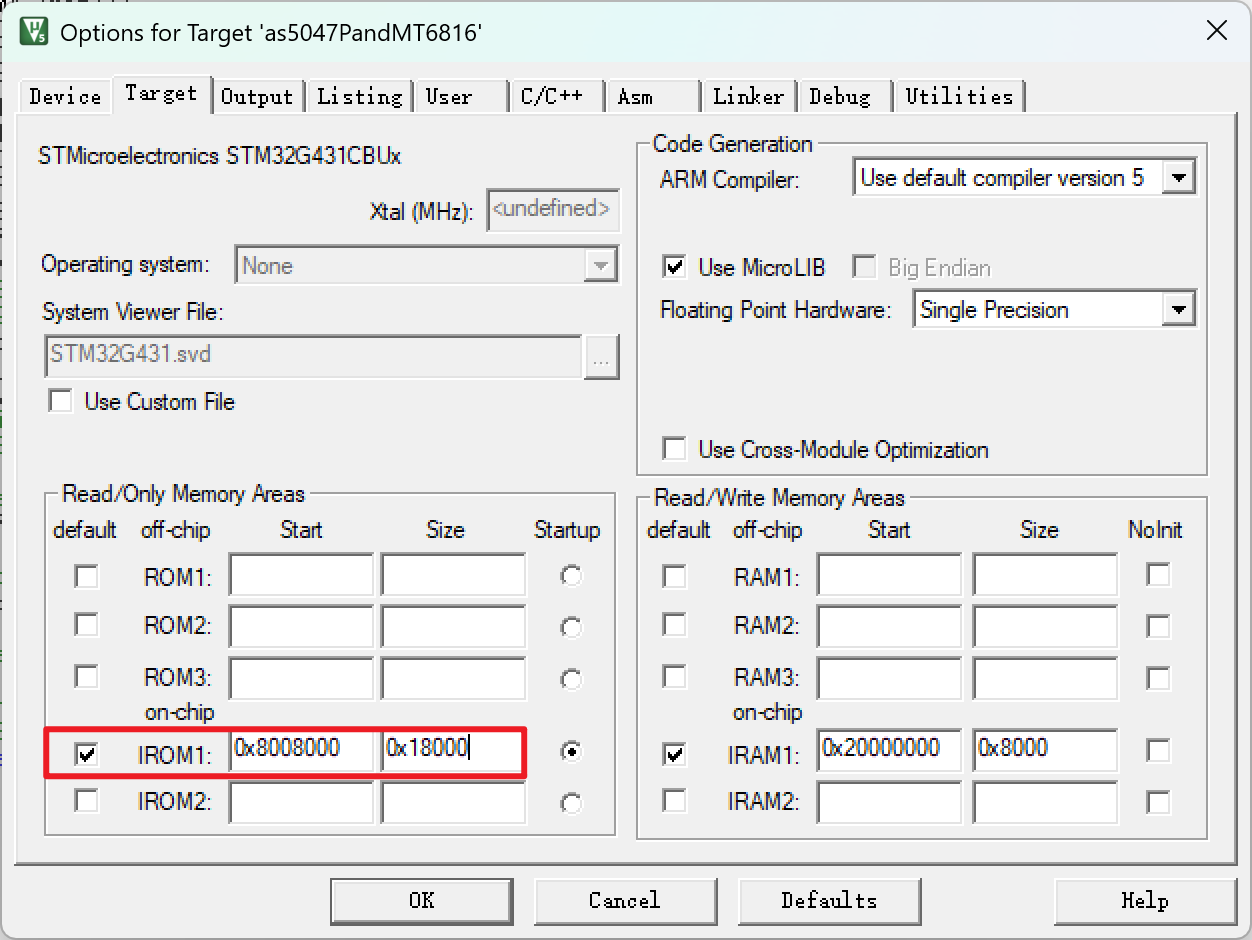The width and height of the screenshot is (1252, 940).
Task: Select IROM2 Startup radio button
Action: (x=571, y=803)
